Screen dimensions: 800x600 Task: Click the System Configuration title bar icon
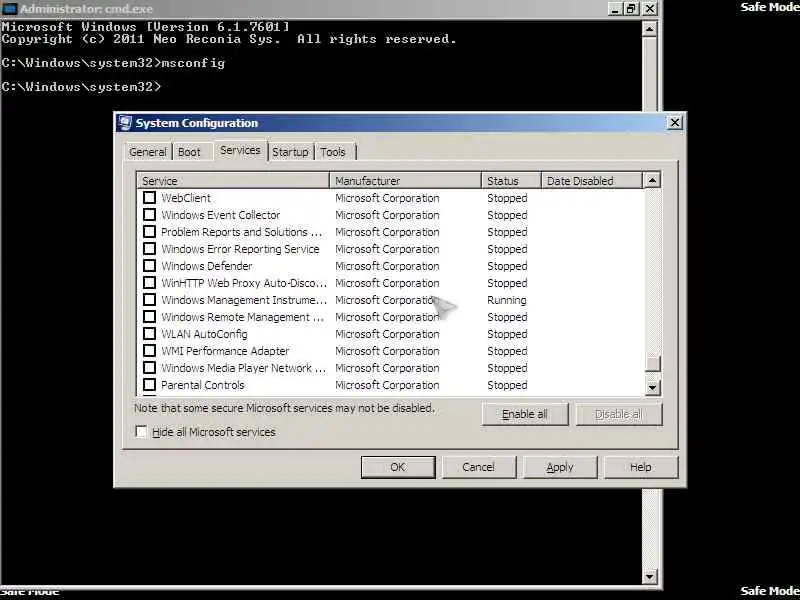(125, 123)
